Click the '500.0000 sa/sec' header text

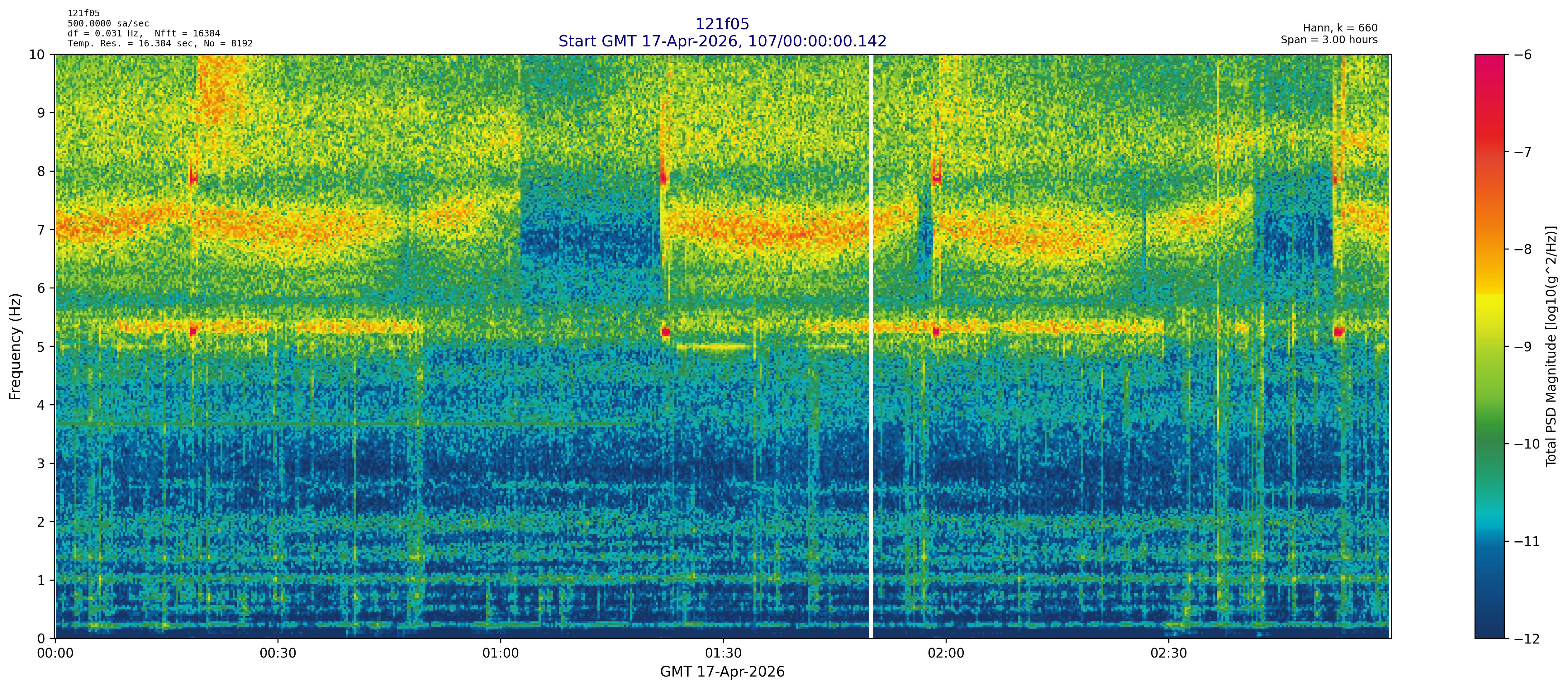[x=108, y=24]
